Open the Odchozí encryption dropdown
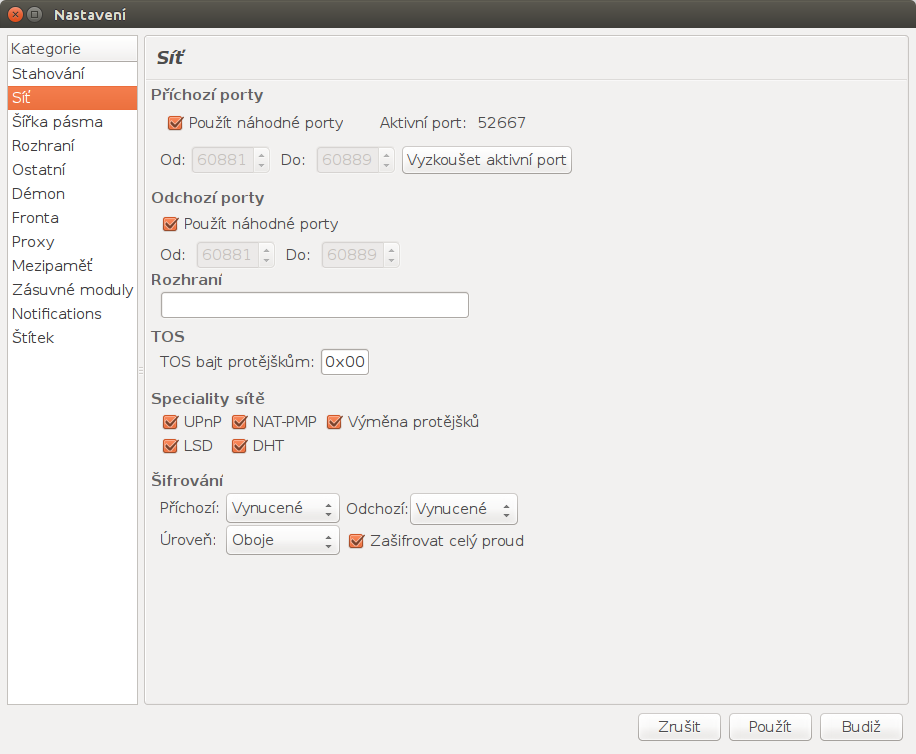 (463, 509)
